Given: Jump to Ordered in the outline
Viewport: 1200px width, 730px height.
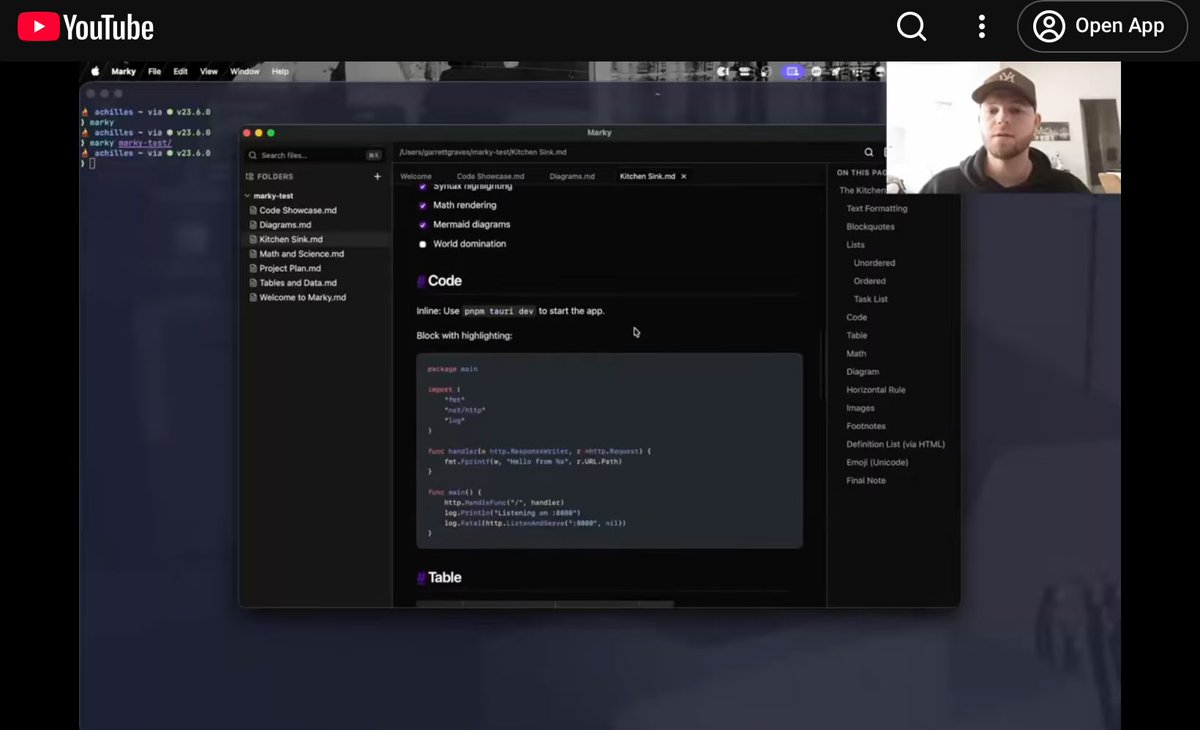Looking at the screenshot, I should point(870,281).
